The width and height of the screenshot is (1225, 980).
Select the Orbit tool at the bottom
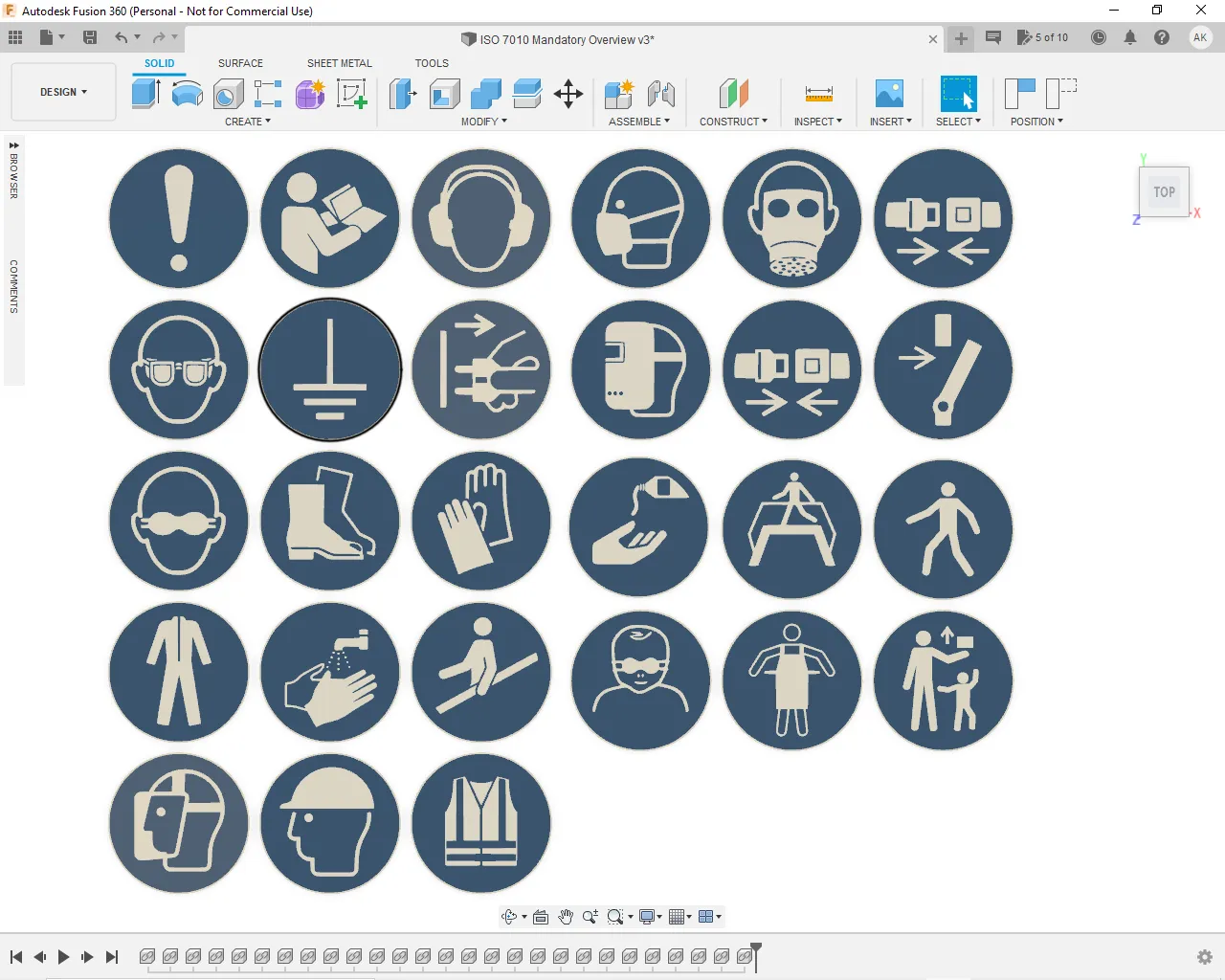510,916
